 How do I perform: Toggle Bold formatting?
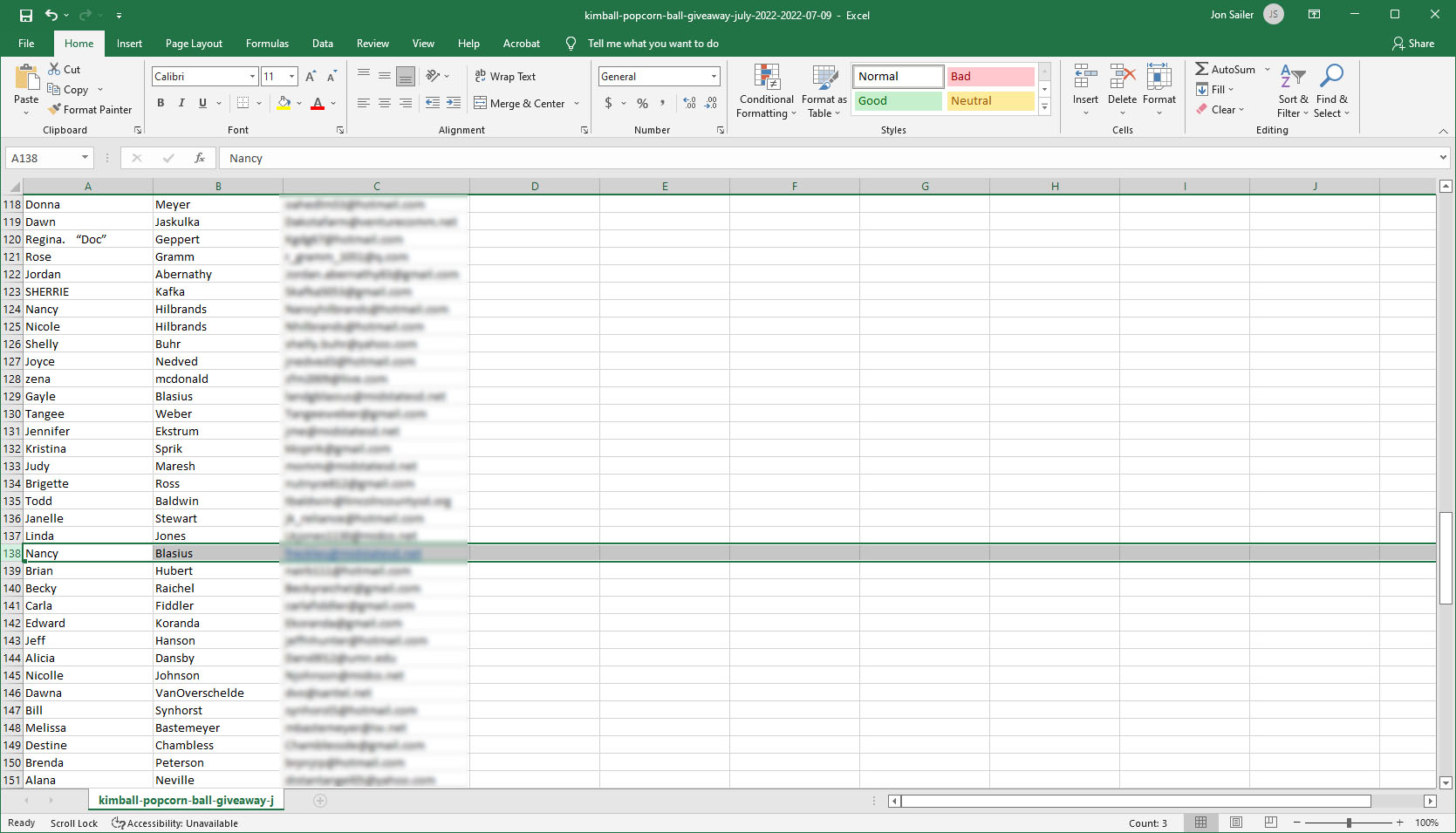(161, 103)
